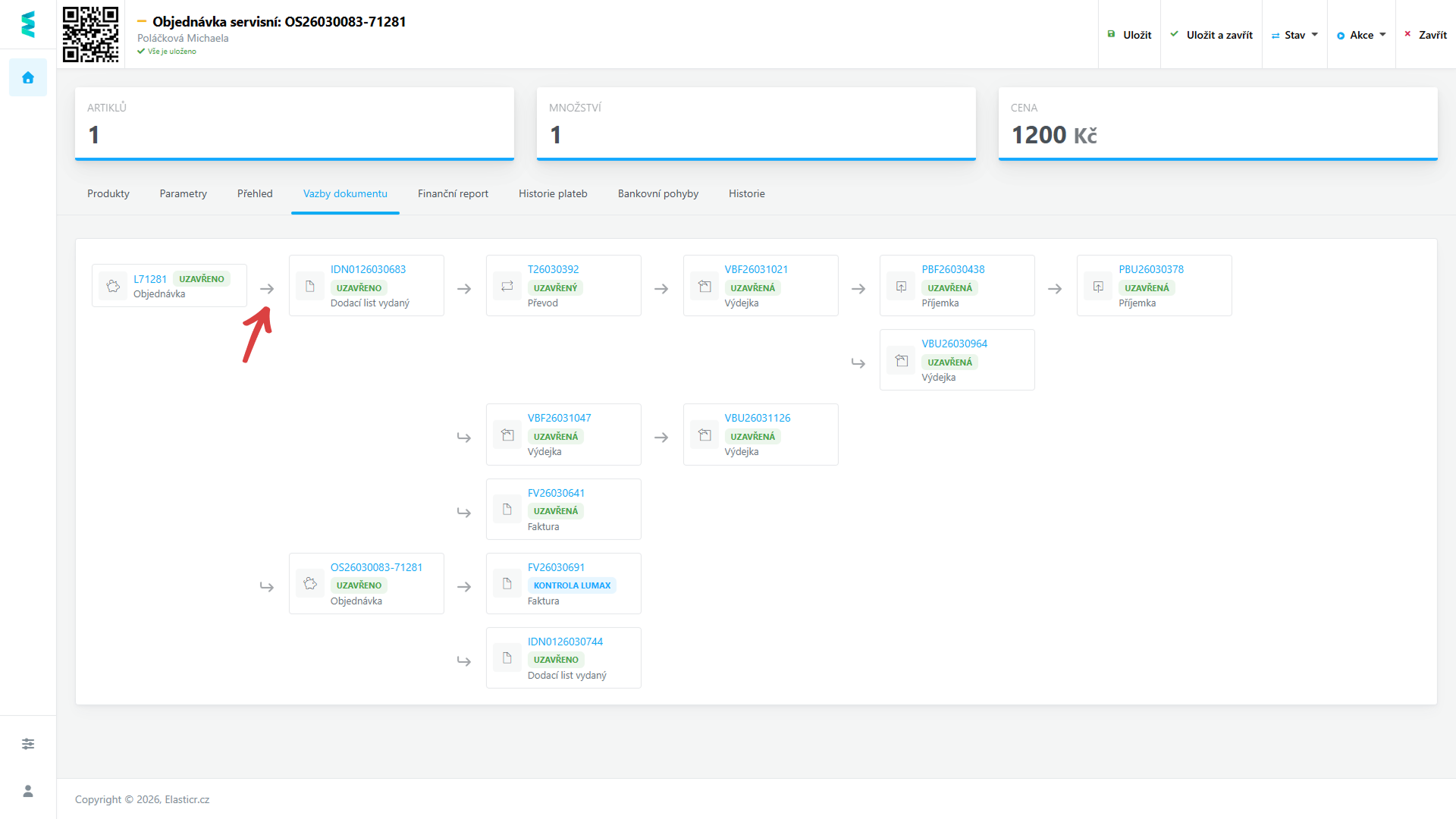Viewport: 1456px width, 819px height.
Task: Open the Akce dropdown menu
Action: [1361, 35]
